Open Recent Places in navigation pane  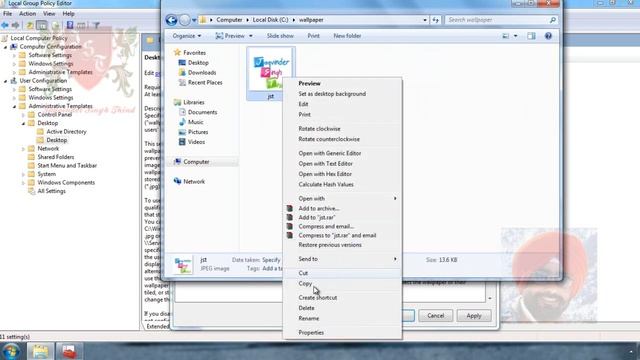[x=205, y=82]
